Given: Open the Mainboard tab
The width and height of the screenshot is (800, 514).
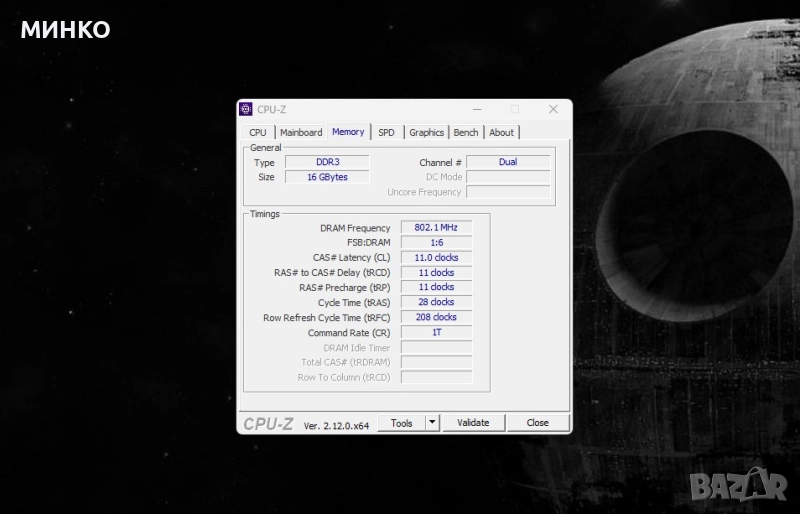Looking at the screenshot, I should [301, 132].
